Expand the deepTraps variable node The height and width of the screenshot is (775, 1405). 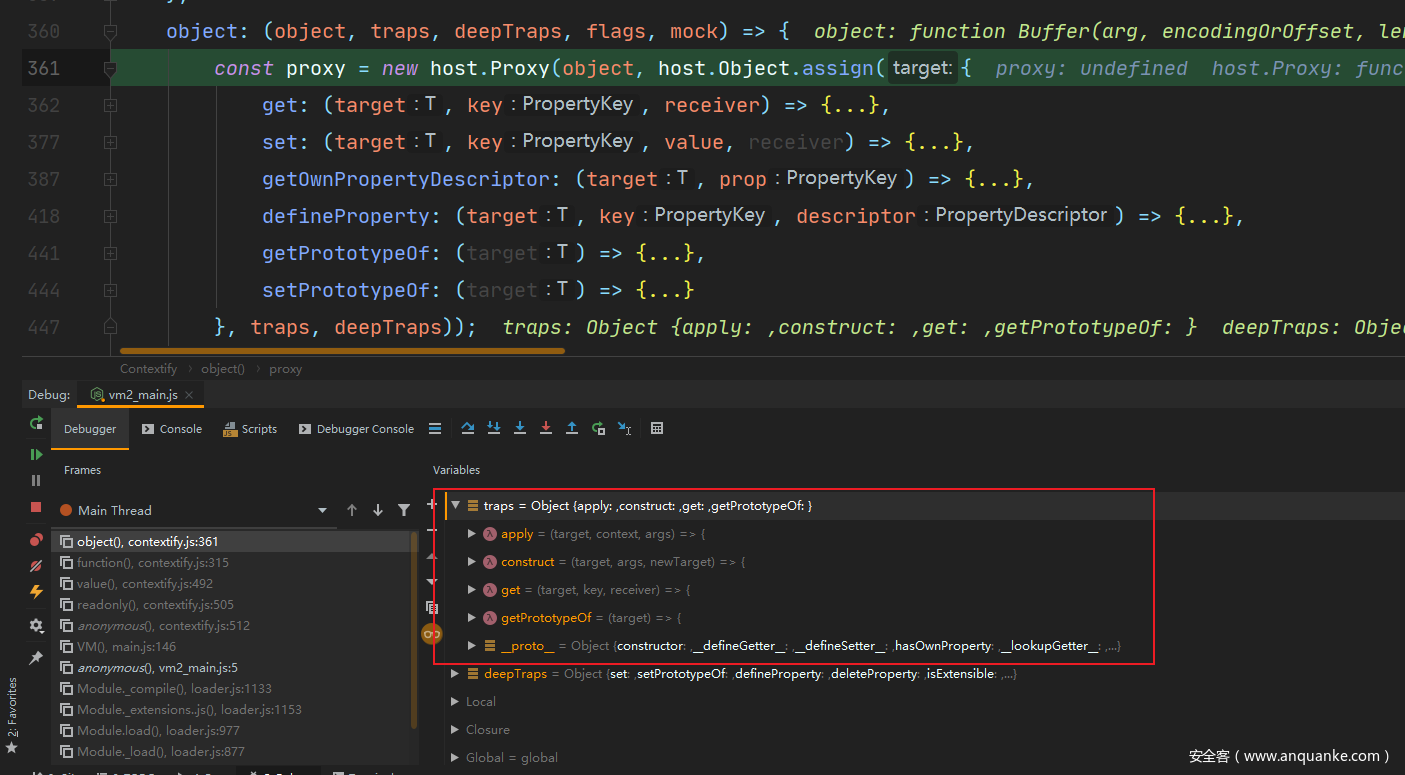point(455,674)
